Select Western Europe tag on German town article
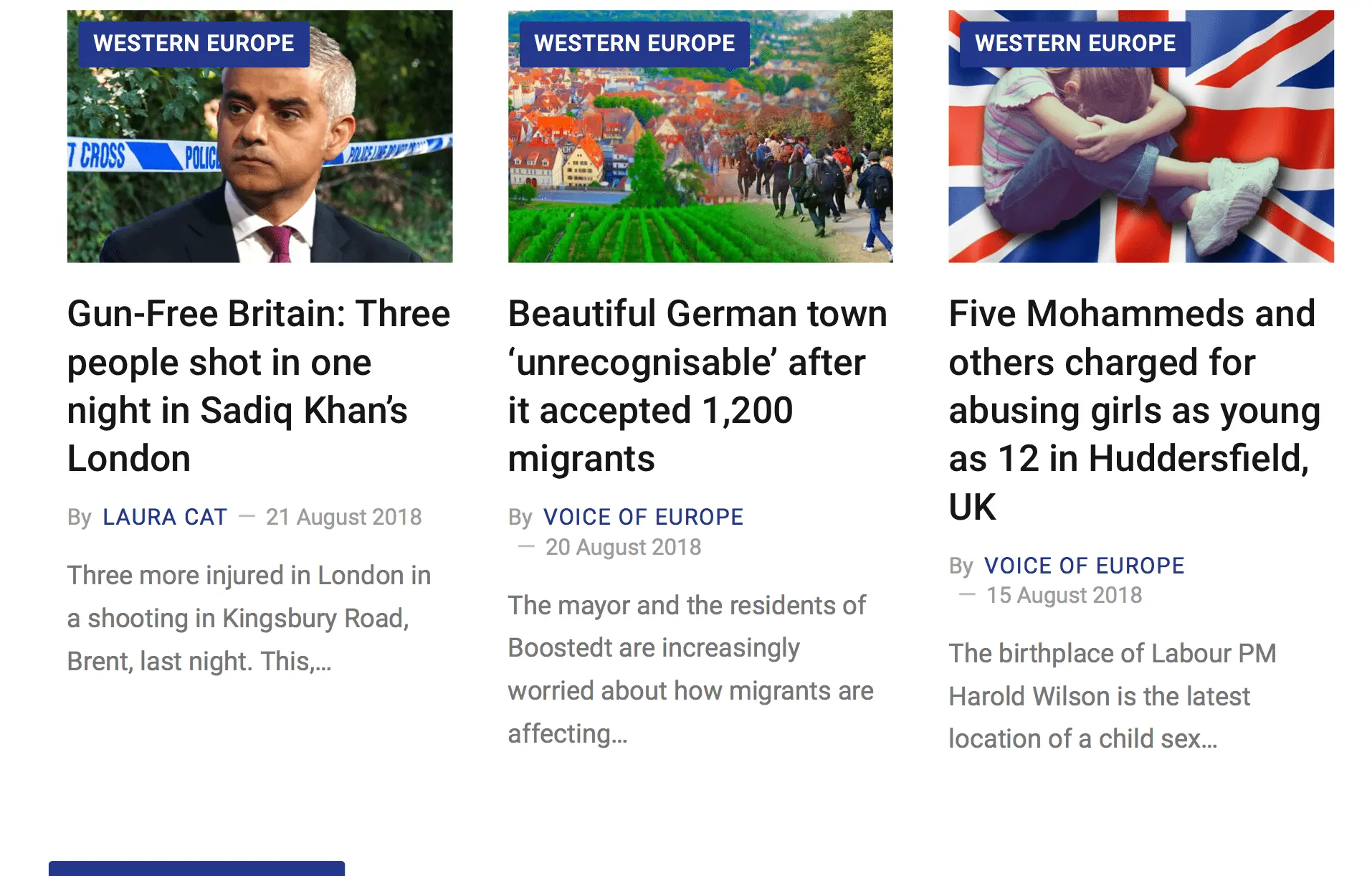 coord(634,44)
